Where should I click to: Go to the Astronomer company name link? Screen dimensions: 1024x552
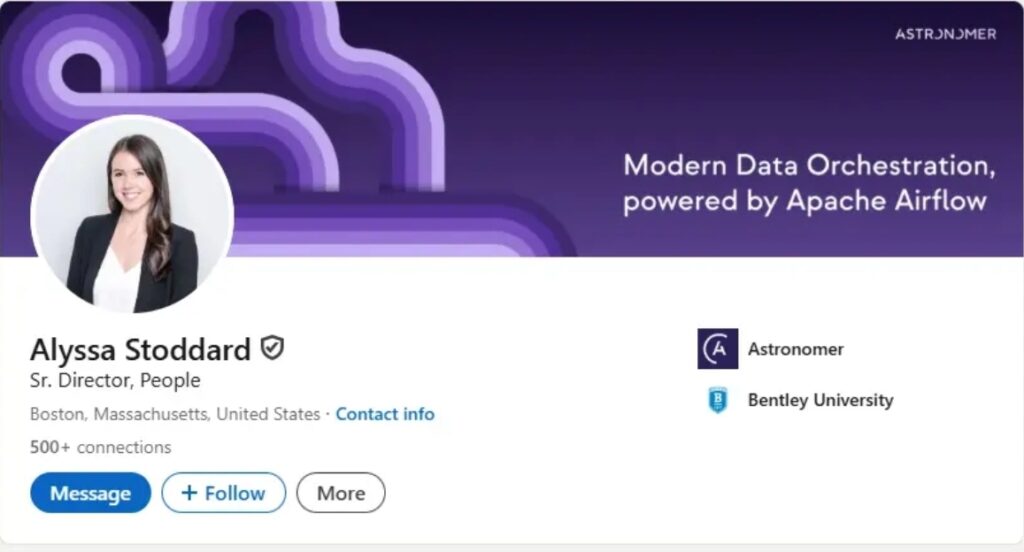click(795, 349)
